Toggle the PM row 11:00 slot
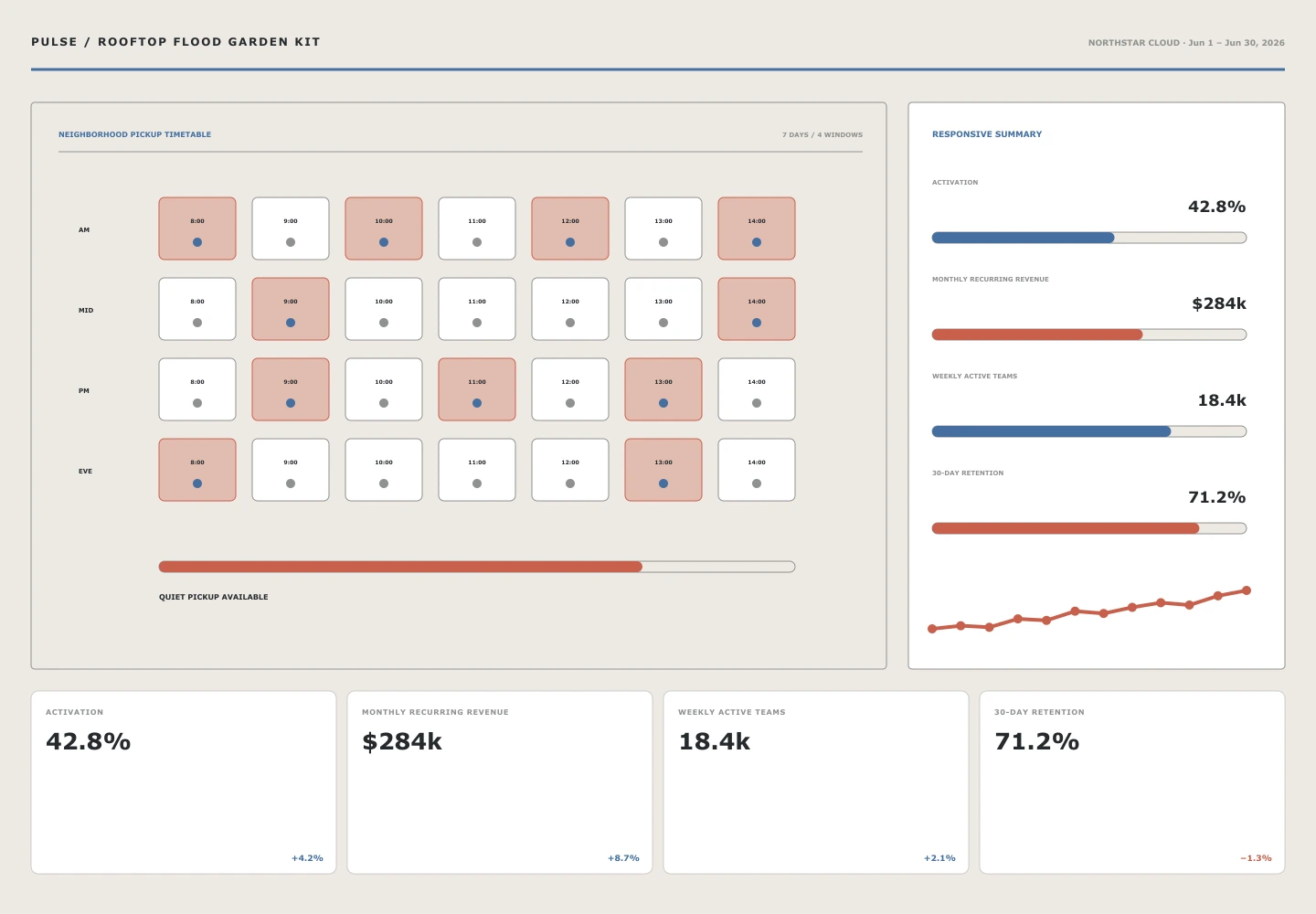 tap(477, 389)
